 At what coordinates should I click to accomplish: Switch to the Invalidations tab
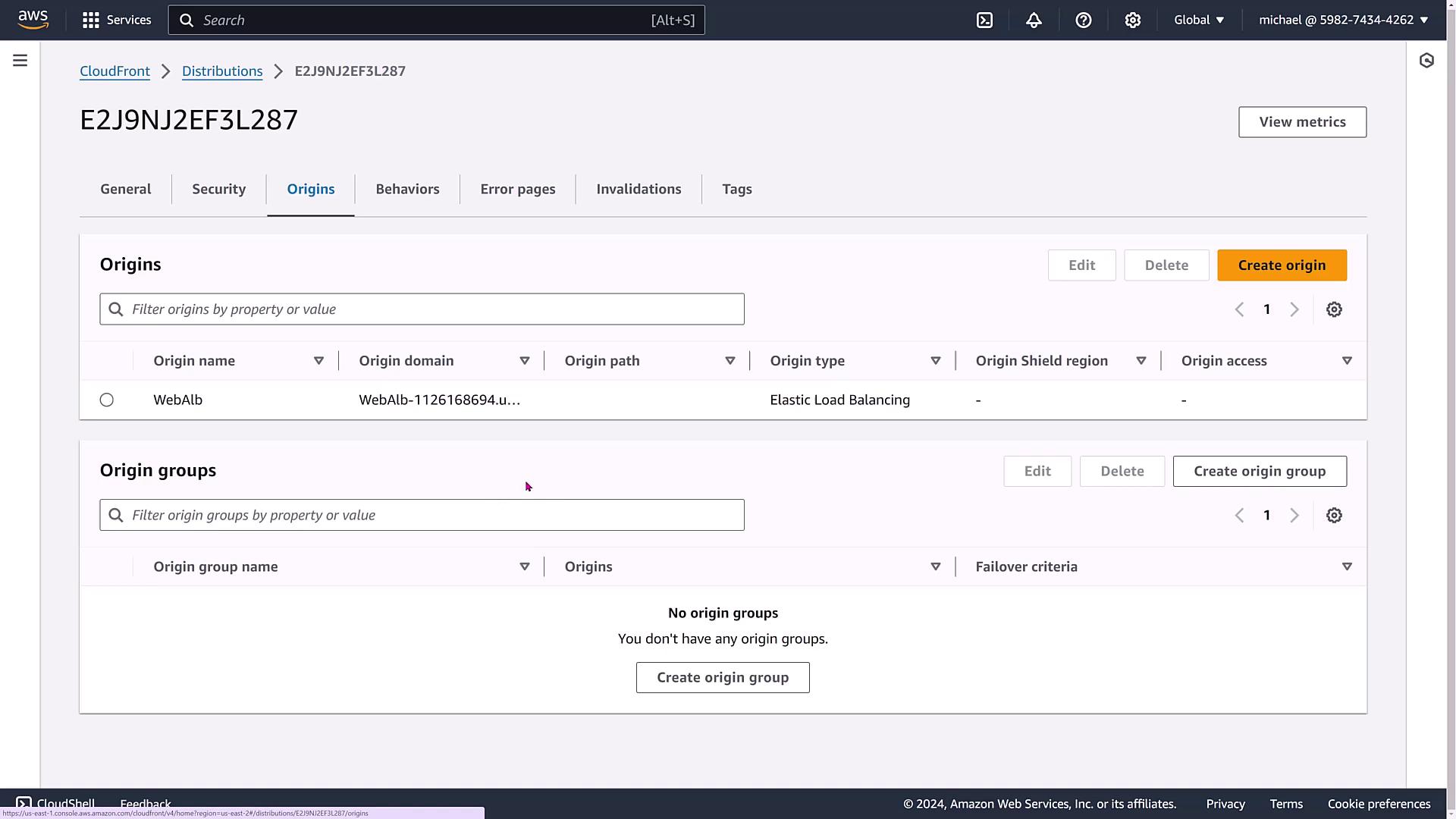pos(639,190)
